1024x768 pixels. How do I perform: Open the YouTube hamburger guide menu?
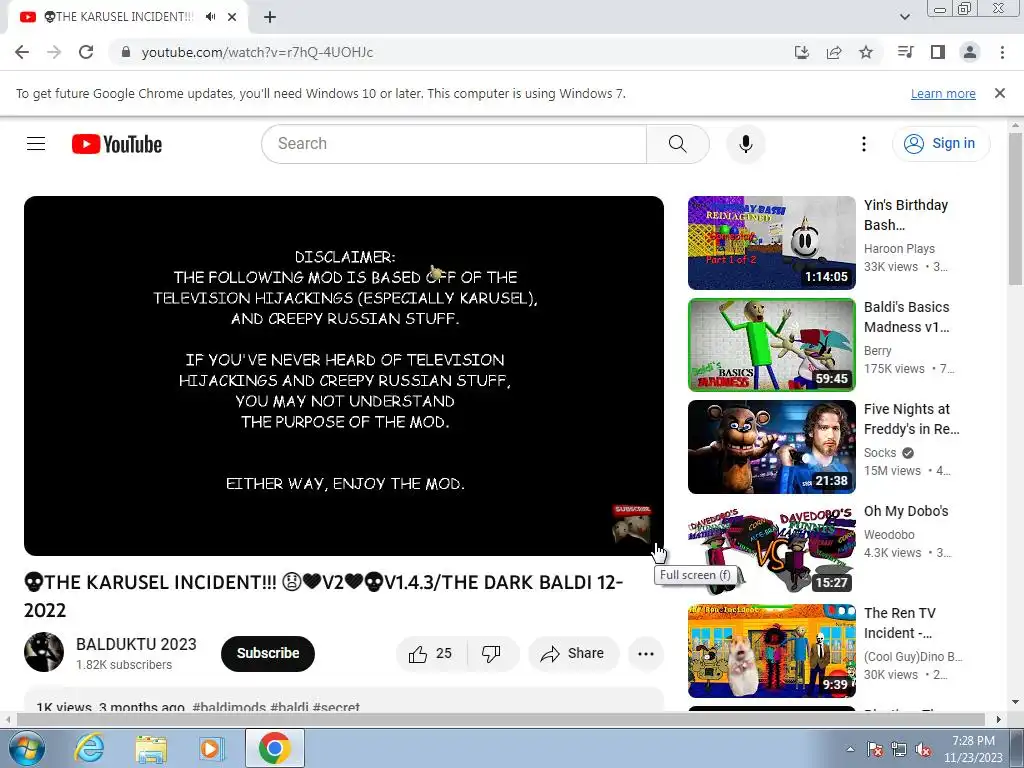[x=36, y=144]
